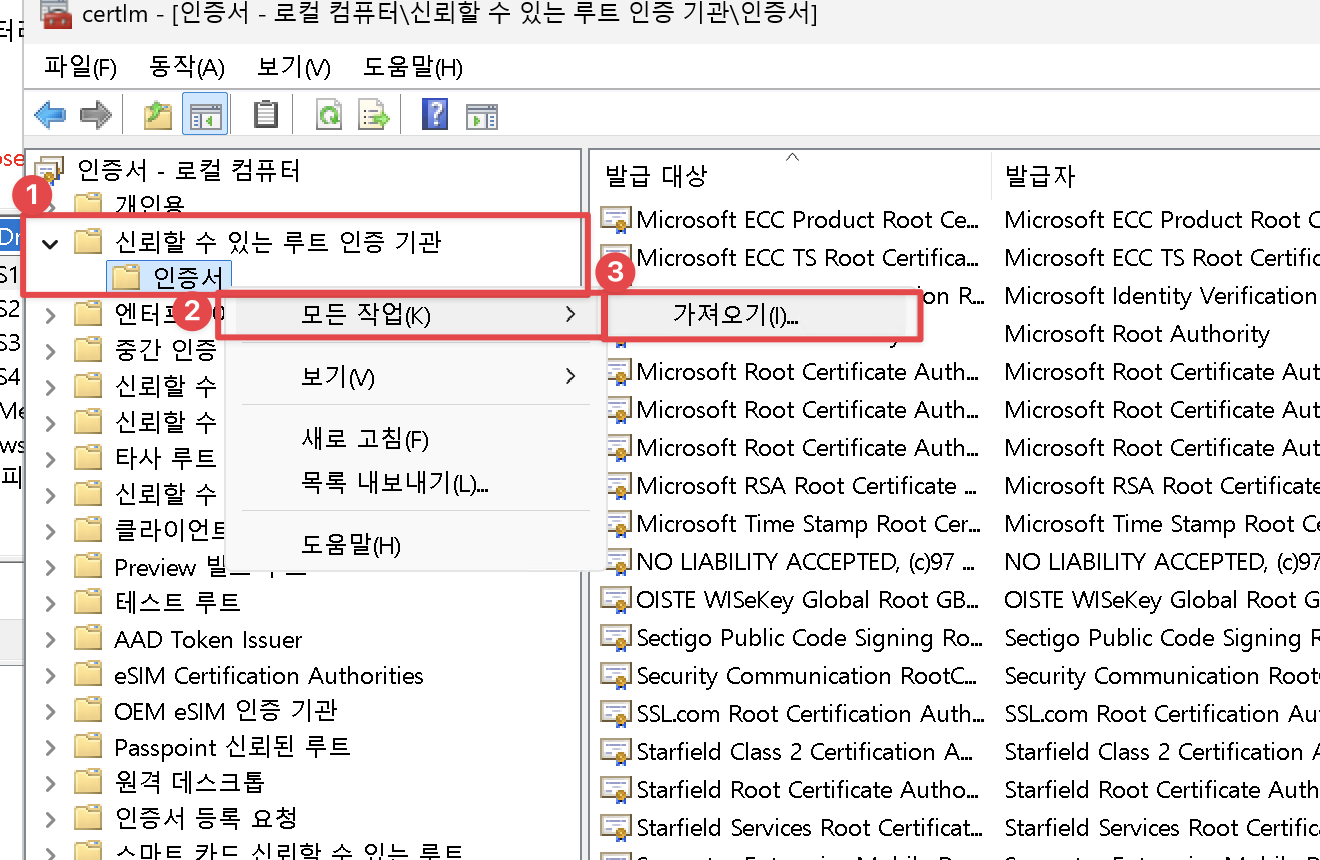This screenshot has height=860, width=1320.
Task: Select 목록 내보내기(L)... in context menu
Action: tap(394, 484)
